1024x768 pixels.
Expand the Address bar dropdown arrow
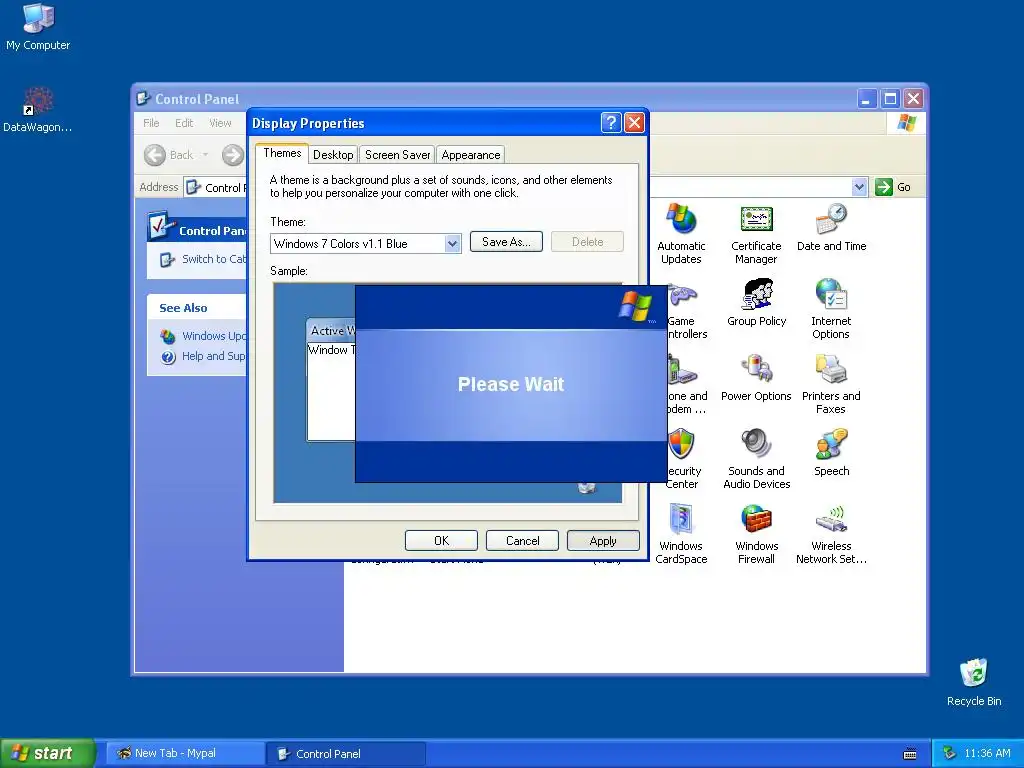coord(859,187)
